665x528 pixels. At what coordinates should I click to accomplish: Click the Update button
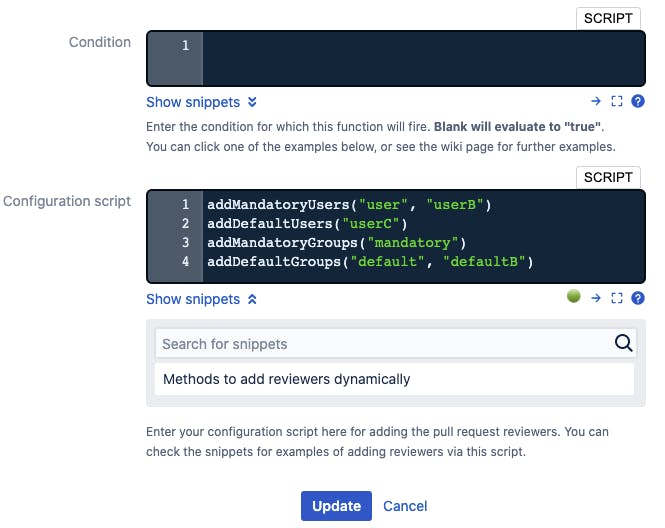tap(336, 506)
